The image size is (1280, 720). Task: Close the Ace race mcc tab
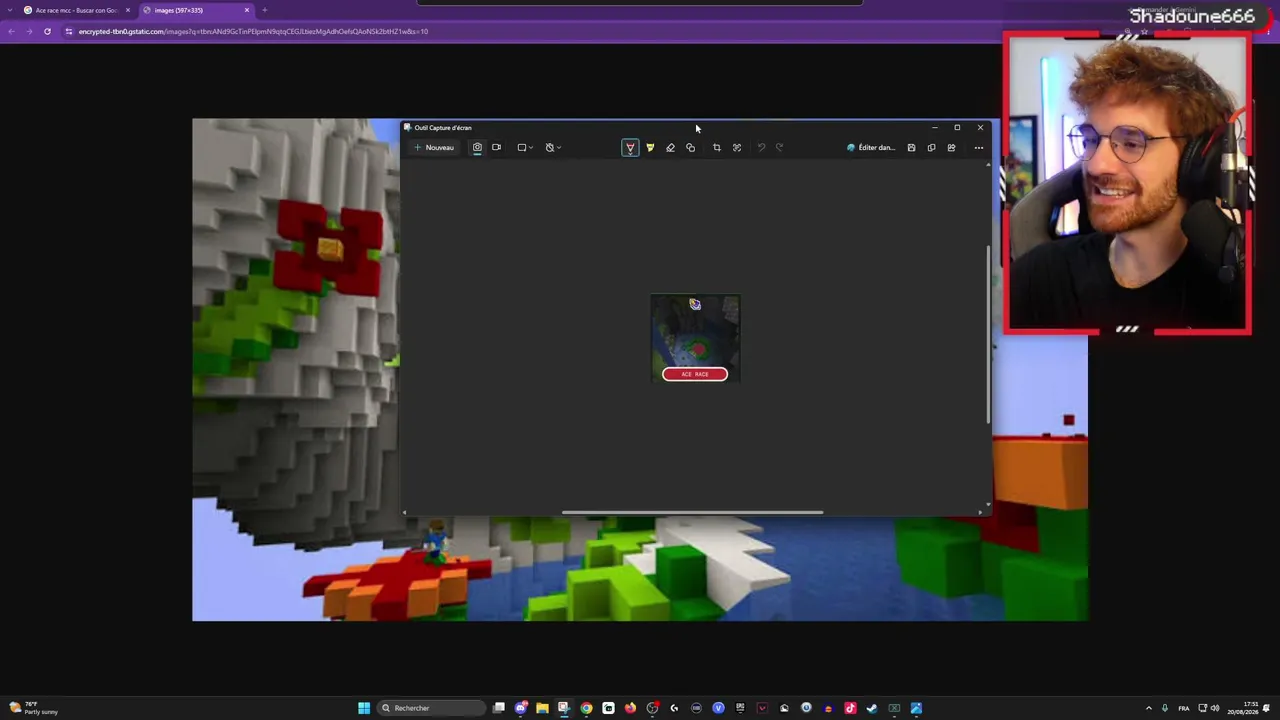click(x=128, y=10)
